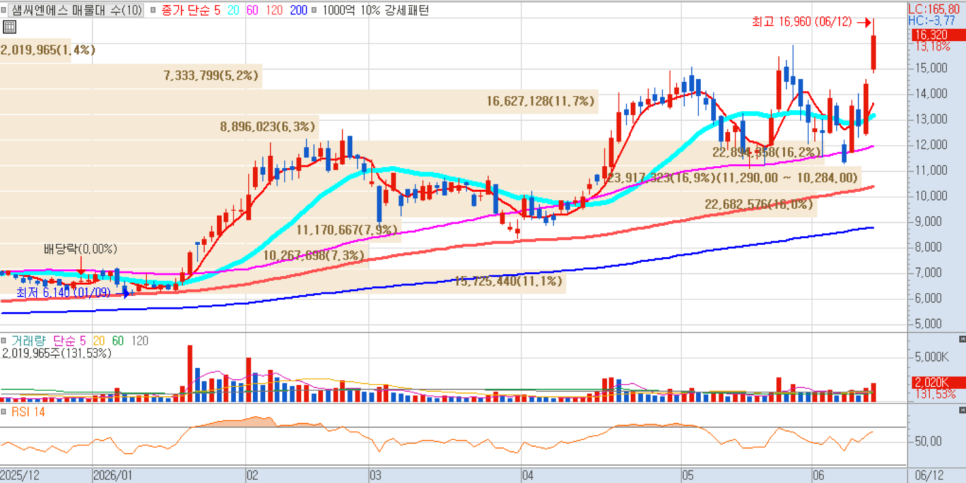This screenshot has height=483, width=966.
Task: Click the LC:165,80 value
Action: [936, 9]
